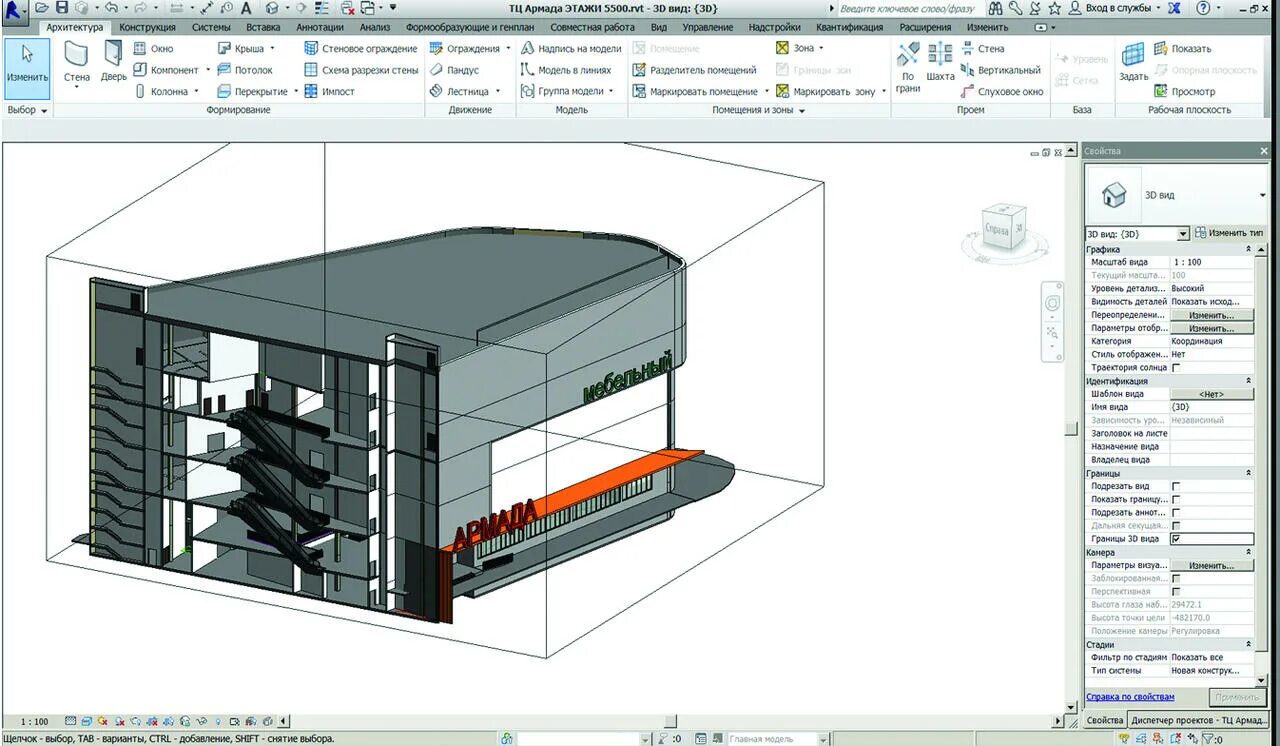Toggle the Показать границу checkbox
This screenshot has height=746, width=1280.
coord(1176,499)
